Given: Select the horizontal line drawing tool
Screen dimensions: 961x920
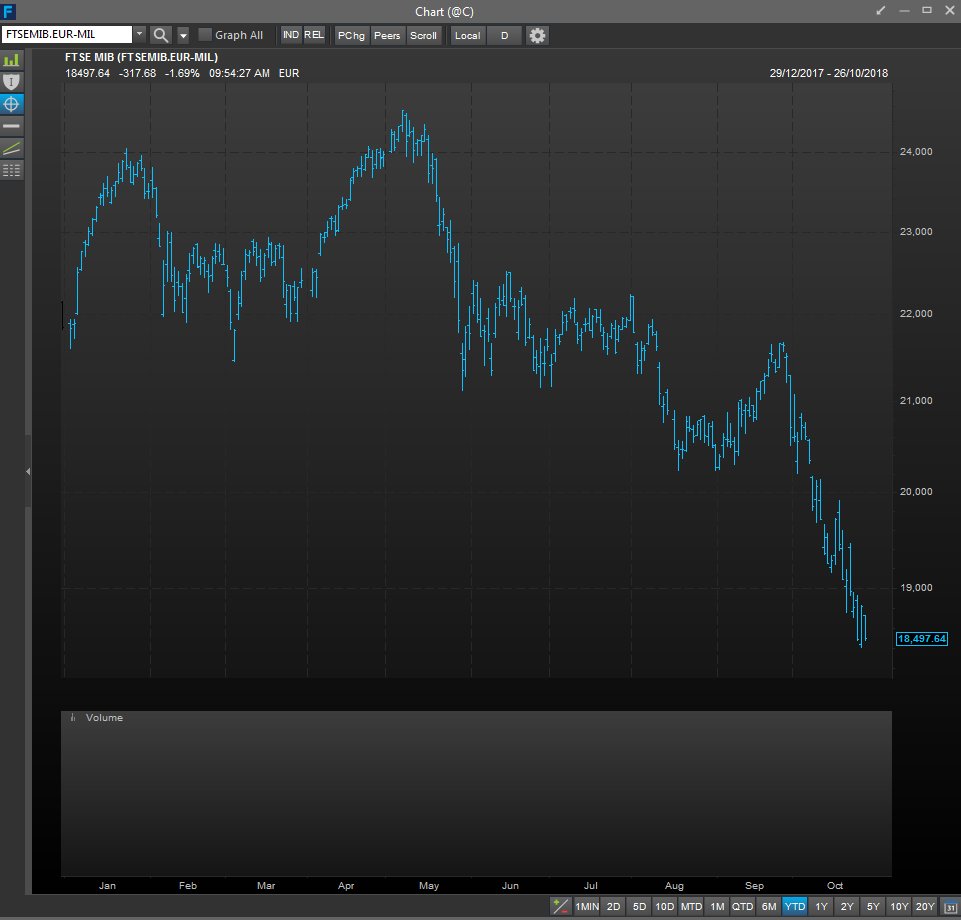Looking at the screenshot, I should (x=12, y=126).
